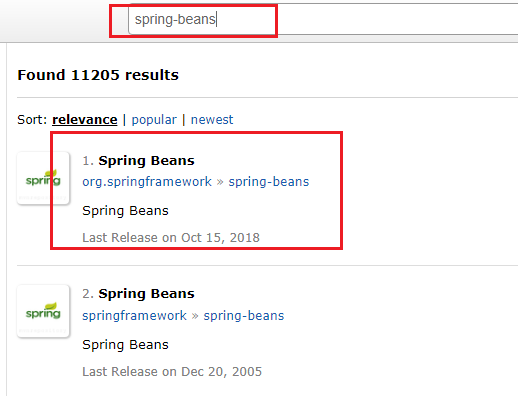Open the second Spring Beans result title

click(146, 294)
